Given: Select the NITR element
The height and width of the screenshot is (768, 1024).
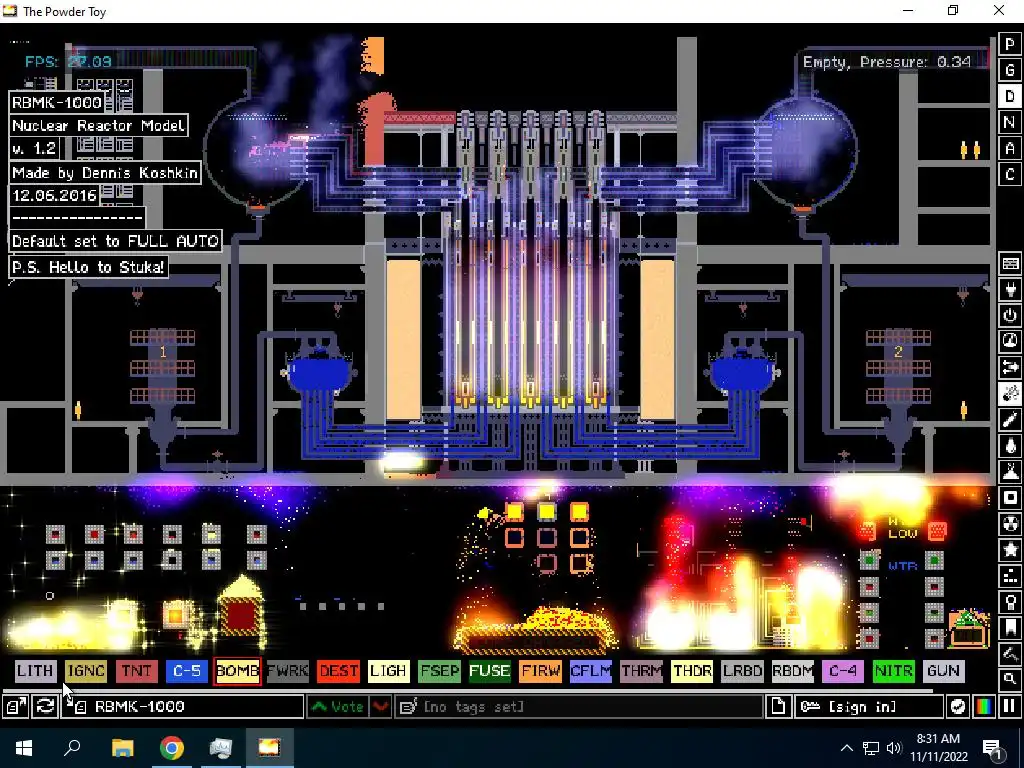Looking at the screenshot, I should point(893,671).
